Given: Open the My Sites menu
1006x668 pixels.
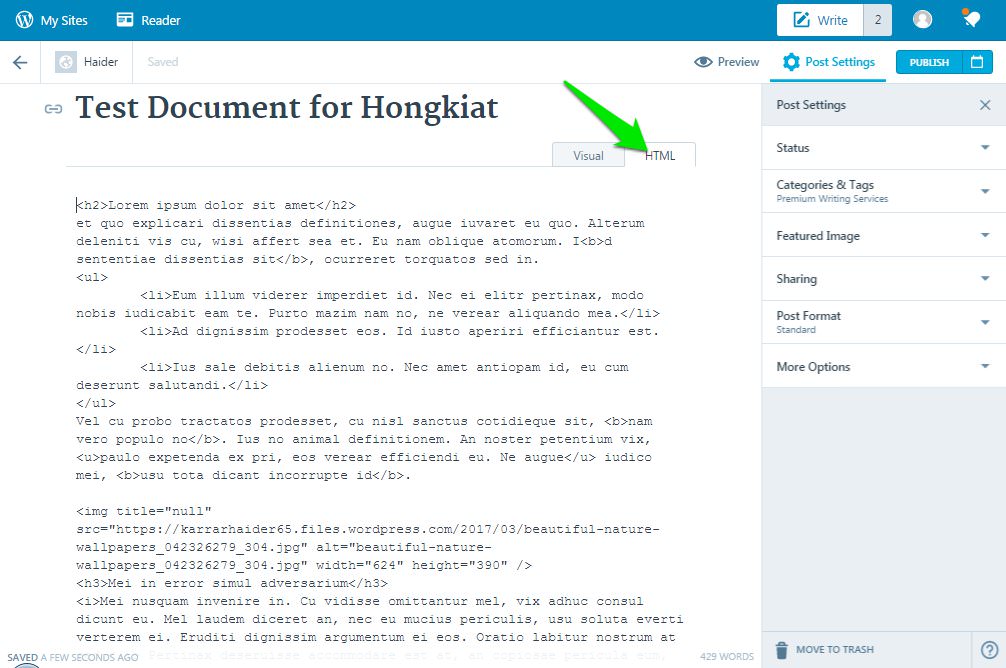Looking at the screenshot, I should click(x=61, y=19).
